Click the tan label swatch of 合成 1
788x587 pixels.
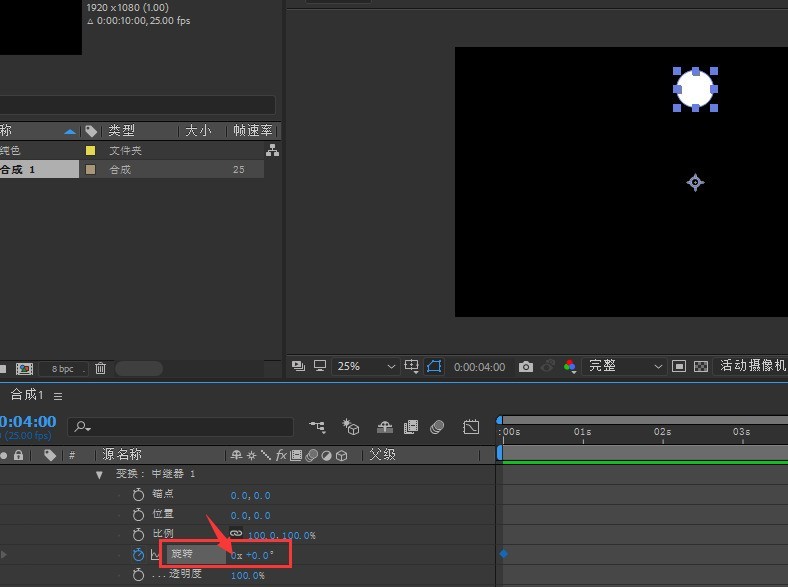coord(90,169)
